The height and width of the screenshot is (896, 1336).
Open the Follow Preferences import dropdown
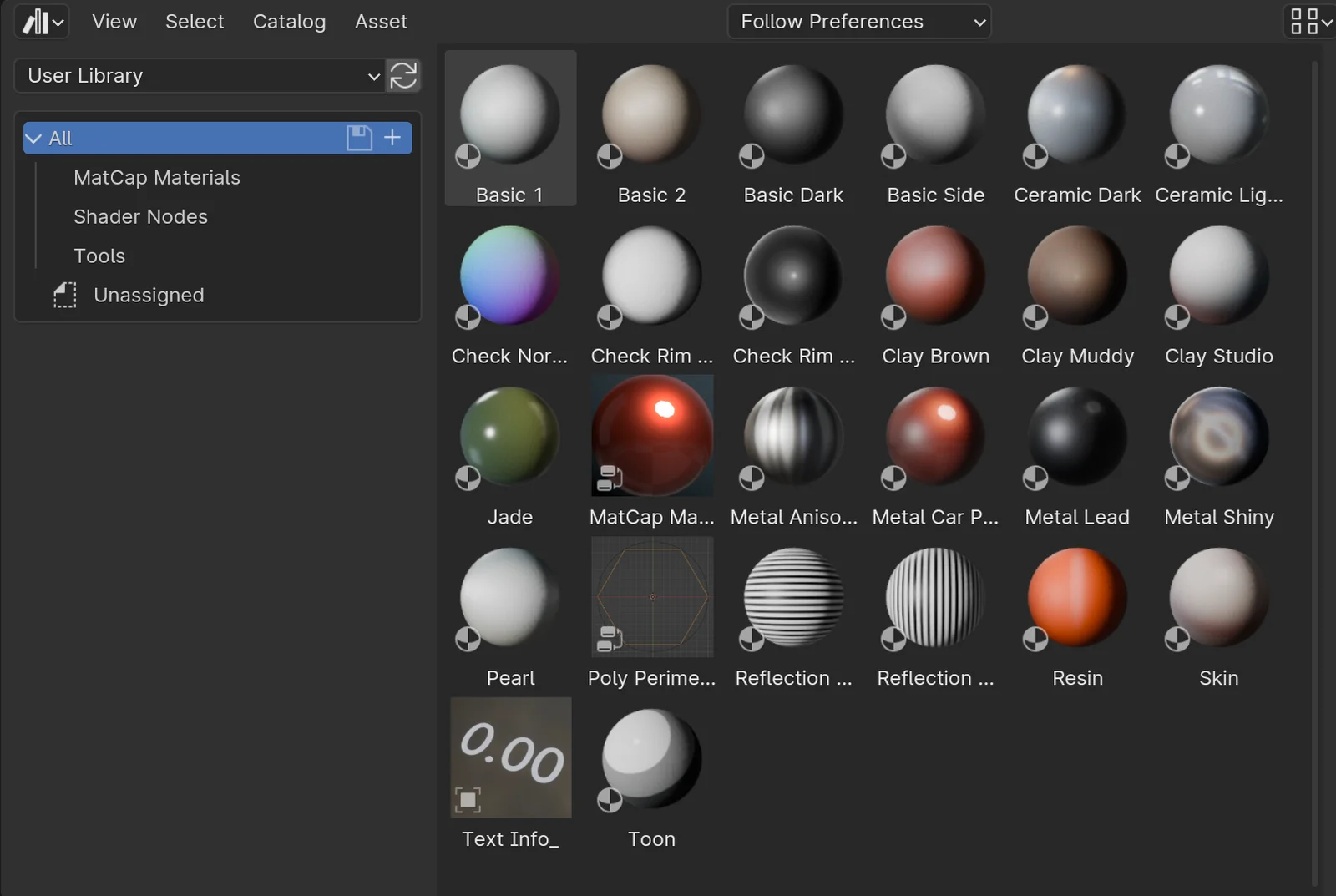[858, 22]
